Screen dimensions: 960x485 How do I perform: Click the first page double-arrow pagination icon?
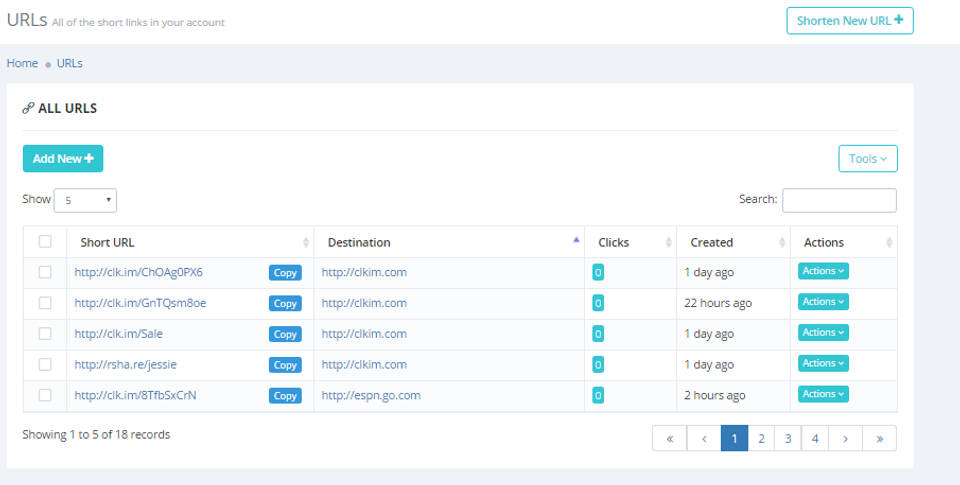point(669,438)
